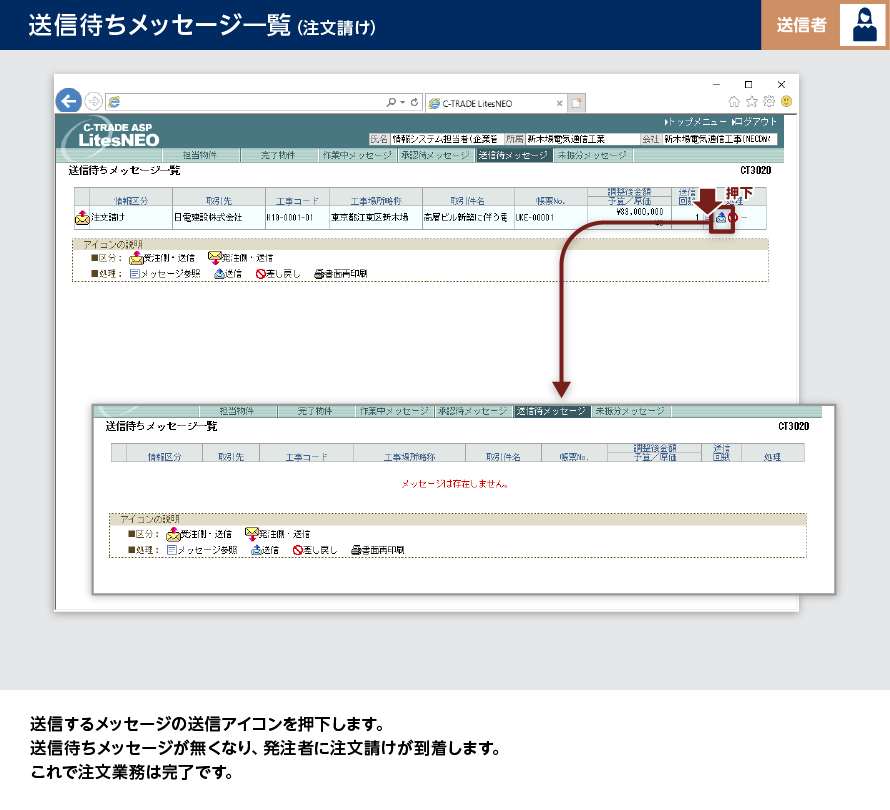Open the browser settings gear icon

[769, 101]
